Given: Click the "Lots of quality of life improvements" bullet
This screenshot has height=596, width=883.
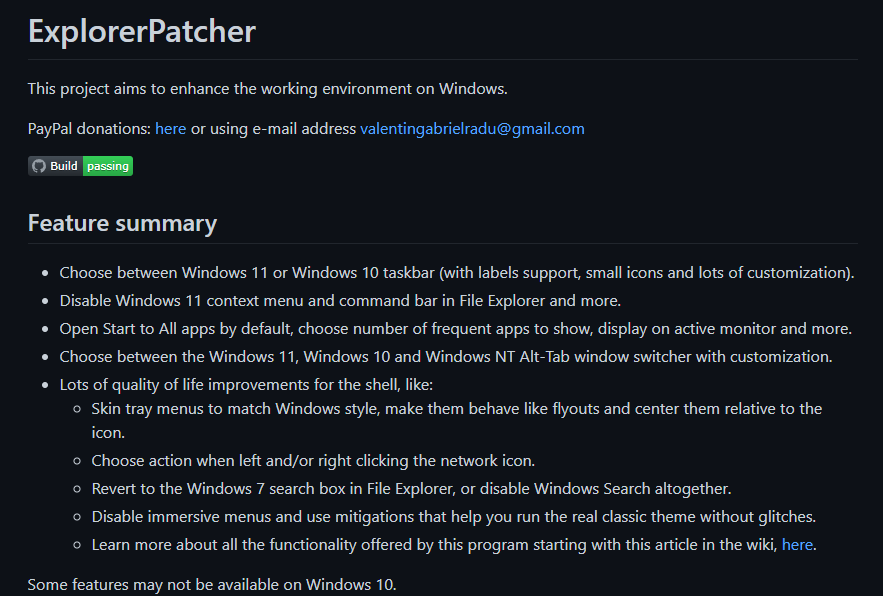Looking at the screenshot, I should (245, 385).
